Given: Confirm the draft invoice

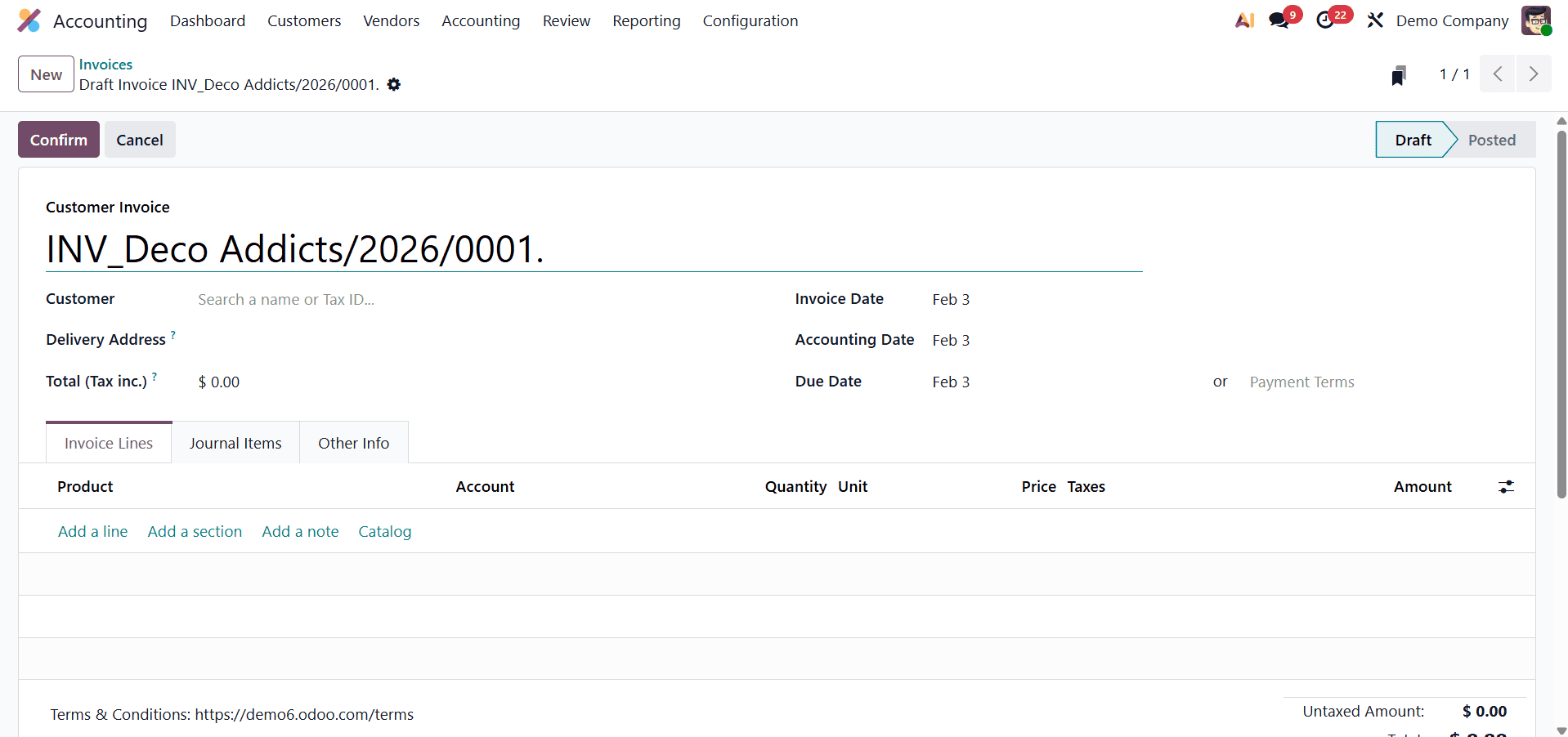Looking at the screenshot, I should 58,139.
